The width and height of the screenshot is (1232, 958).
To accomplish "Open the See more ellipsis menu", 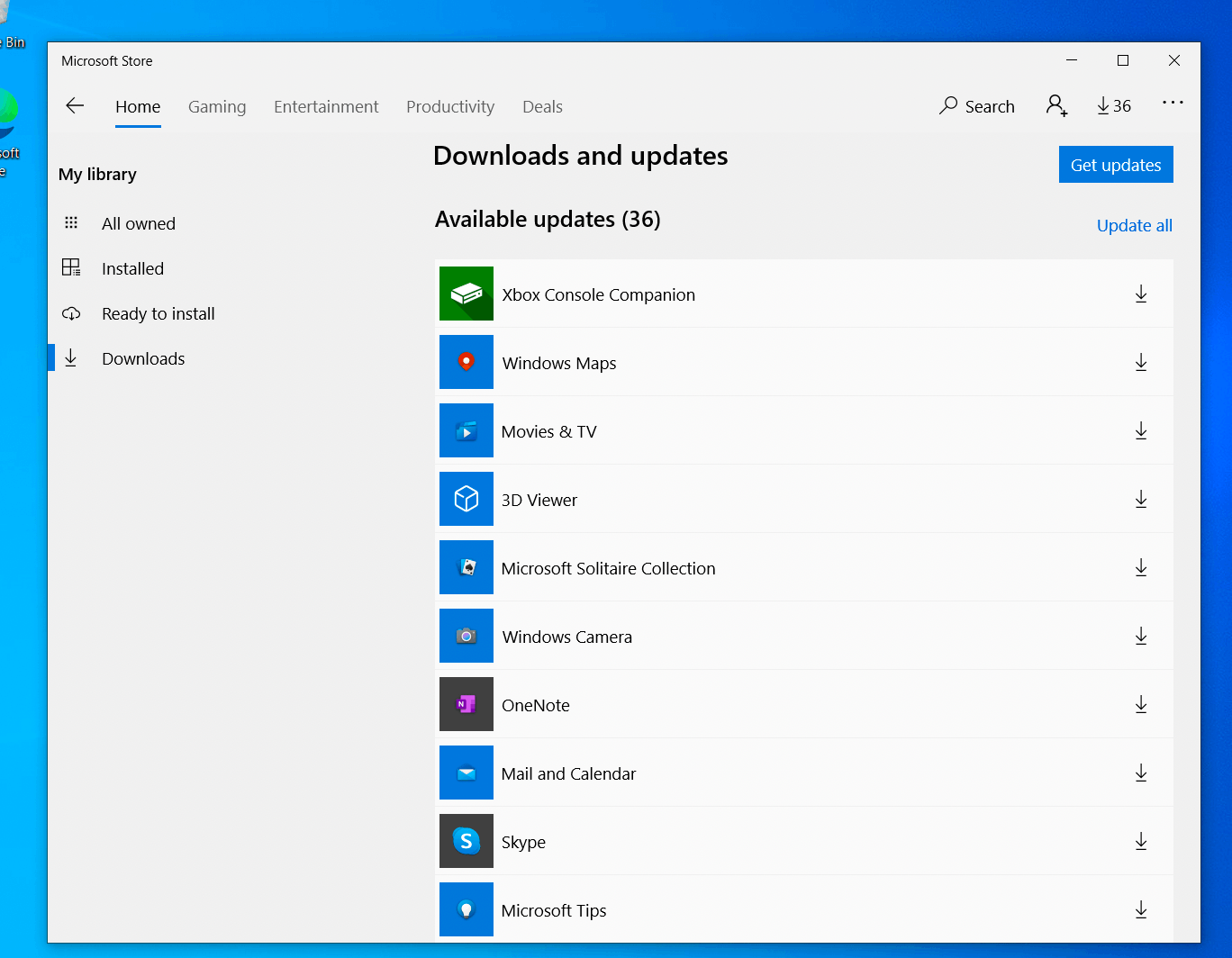I will coord(1173,103).
